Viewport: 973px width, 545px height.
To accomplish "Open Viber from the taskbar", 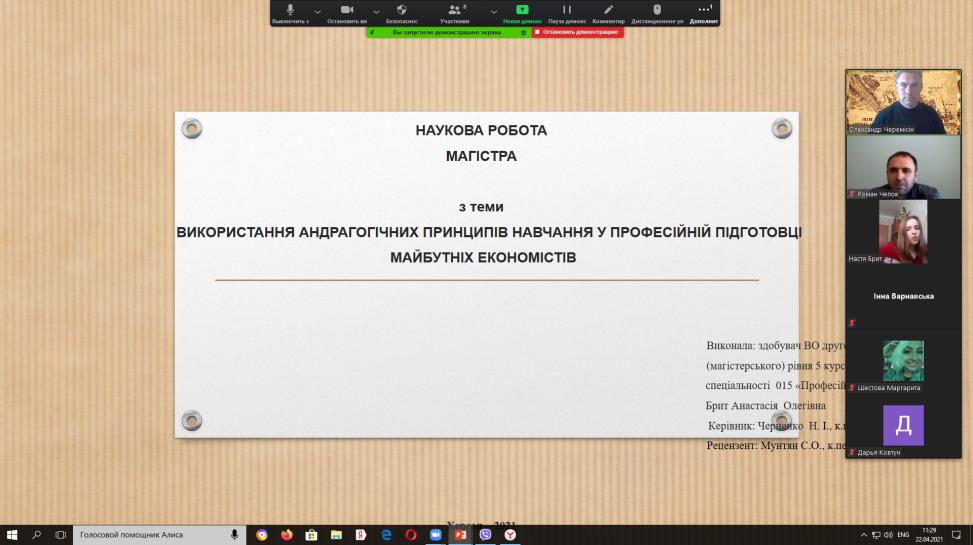I will coord(486,535).
